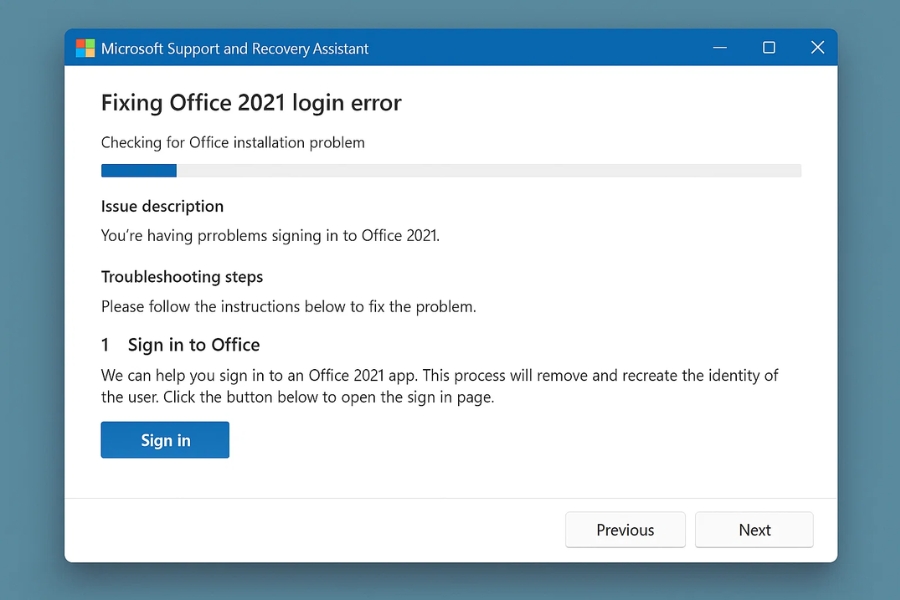Click the paragraph about recreating user identity
The width and height of the screenshot is (900, 600).
tap(439, 386)
